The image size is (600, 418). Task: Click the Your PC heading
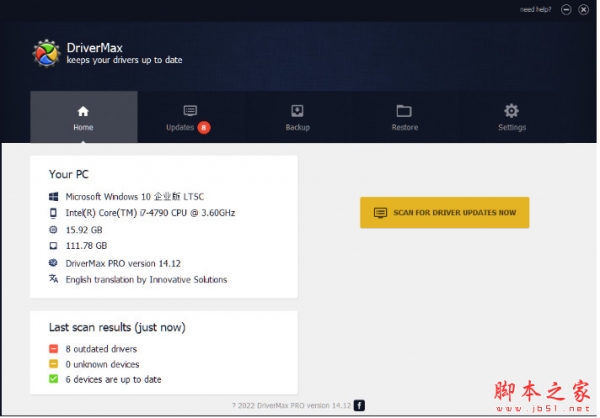(x=68, y=175)
